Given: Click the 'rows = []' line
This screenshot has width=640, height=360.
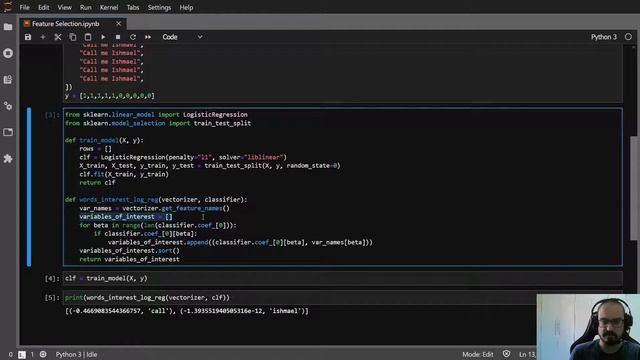Looking at the screenshot, I should coord(95,149).
